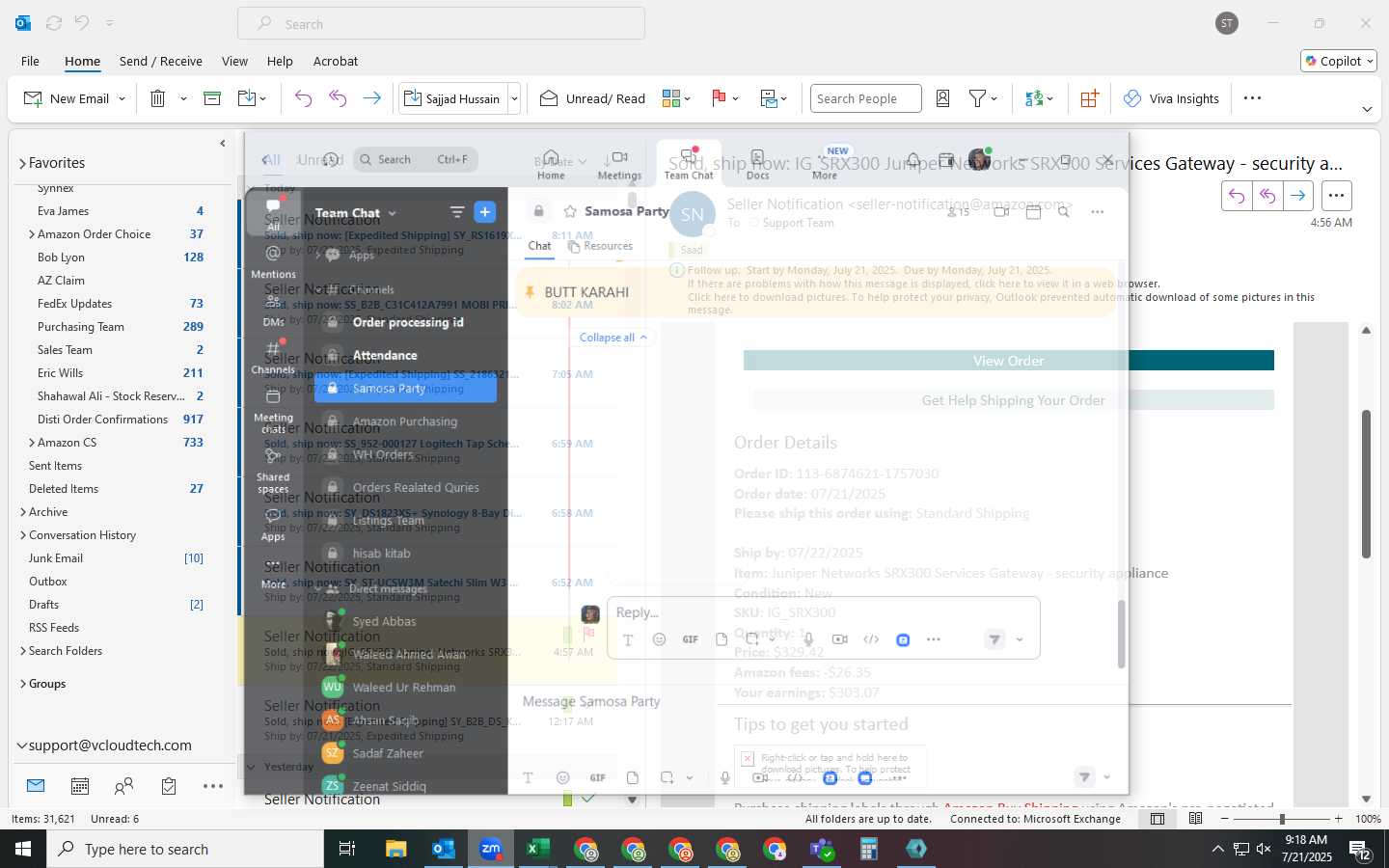Click the Delete trash can ribbon icon
Image resolution: width=1389 pixels, height=868 pixels.
click(158, 98)
